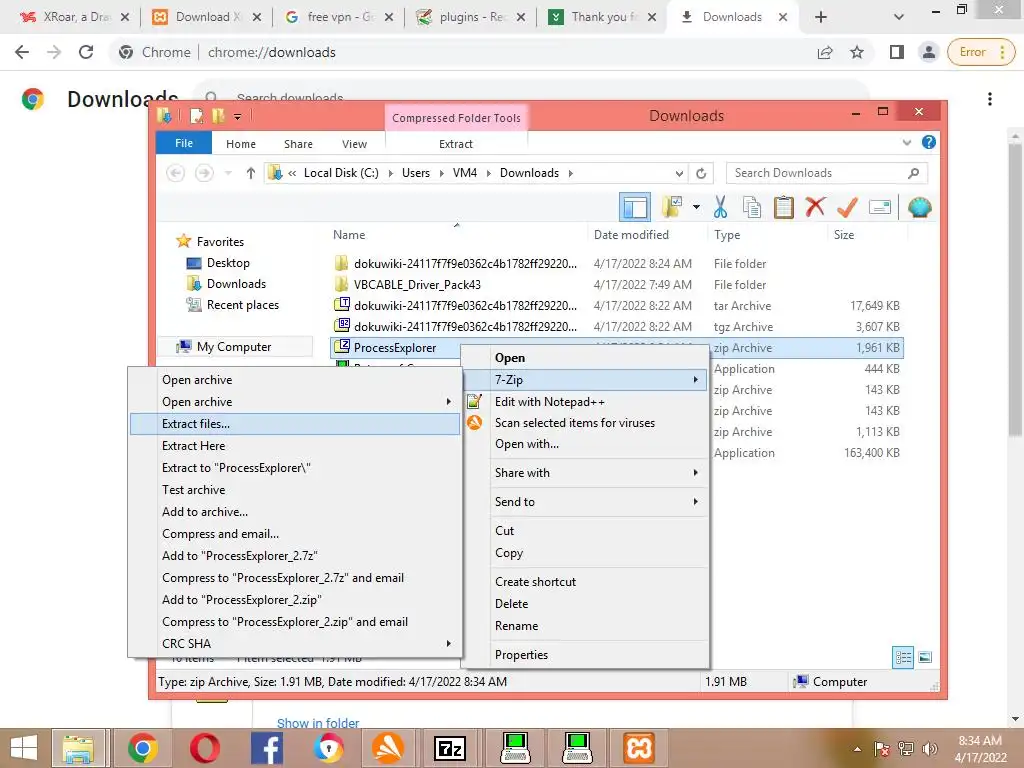1024x768 pixels.
Task: Select Downloads under Favorites
Action: (236, 283)
